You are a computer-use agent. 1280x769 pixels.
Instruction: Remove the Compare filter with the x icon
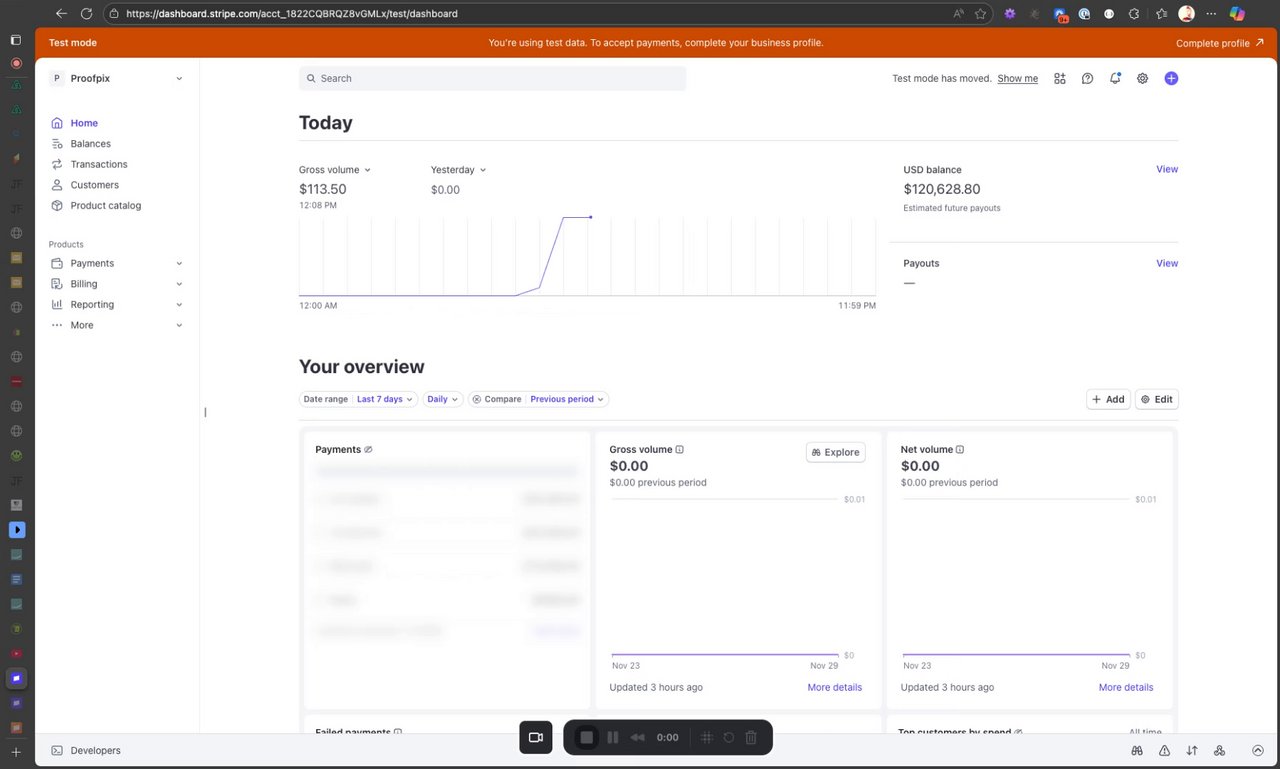[x=477, y=399]
